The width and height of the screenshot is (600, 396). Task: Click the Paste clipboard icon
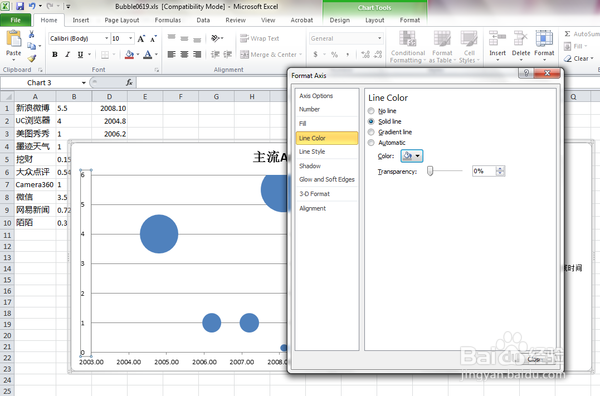pos(14,39)
